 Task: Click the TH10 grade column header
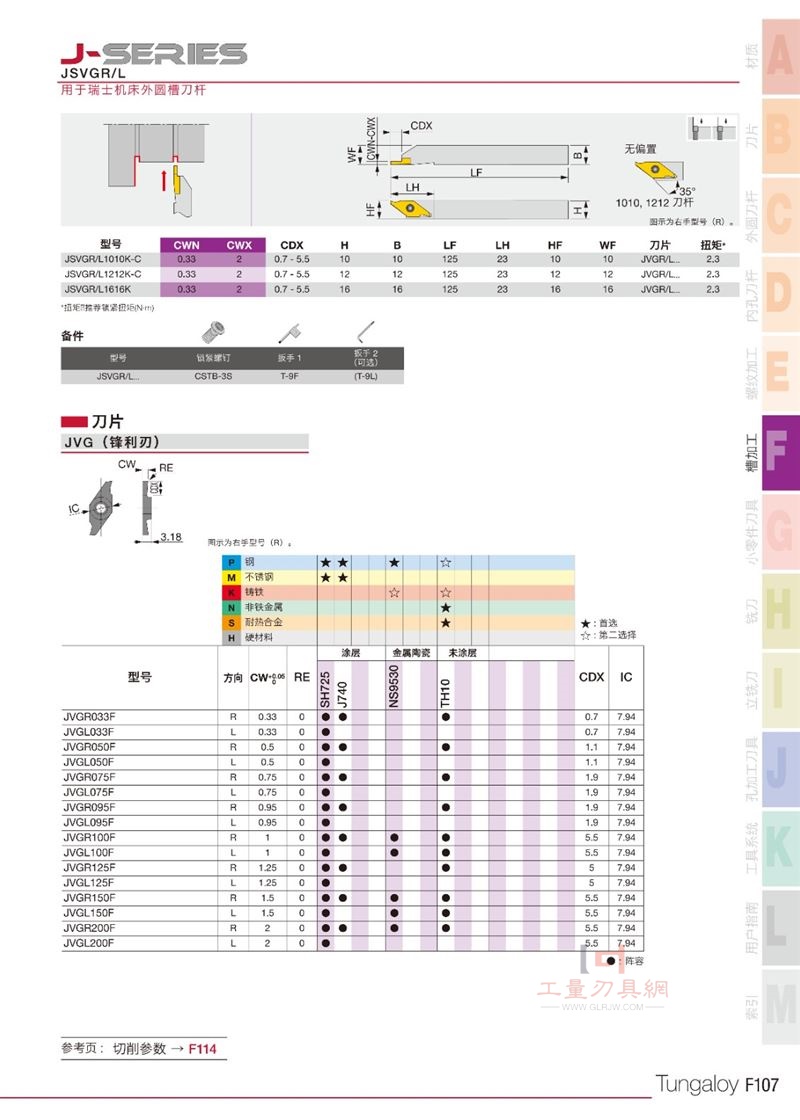446,693
